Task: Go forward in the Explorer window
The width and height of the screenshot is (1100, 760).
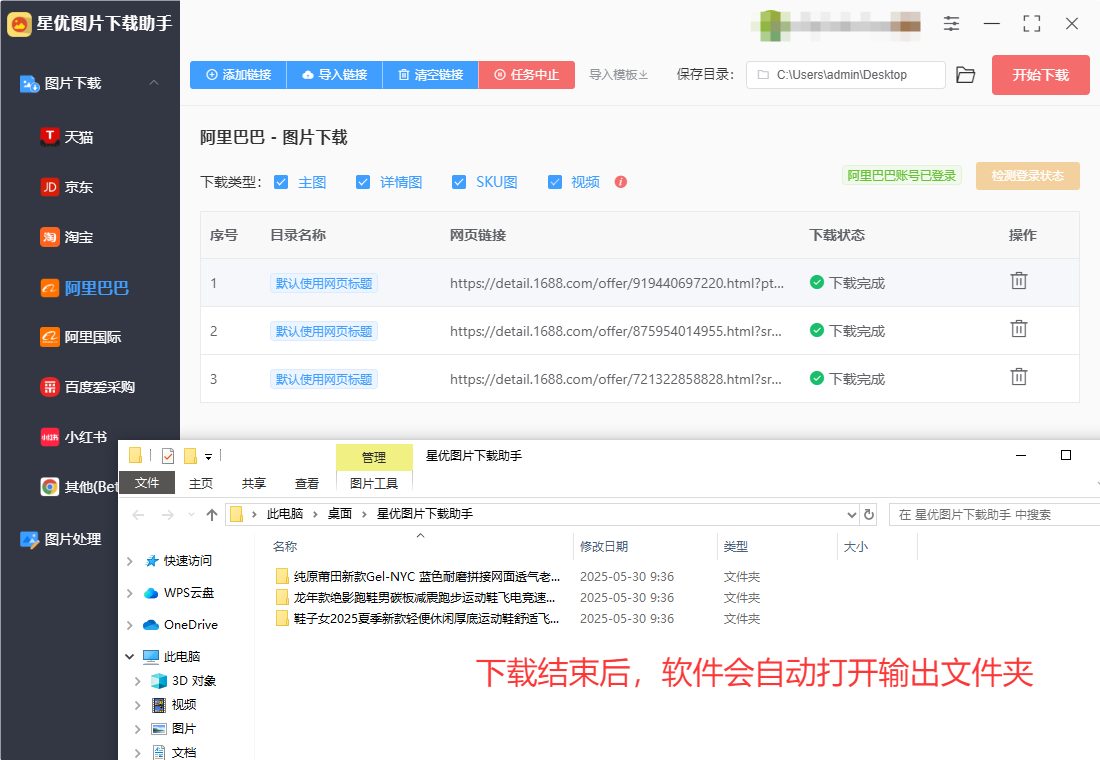Action: [x=168, y=515]
